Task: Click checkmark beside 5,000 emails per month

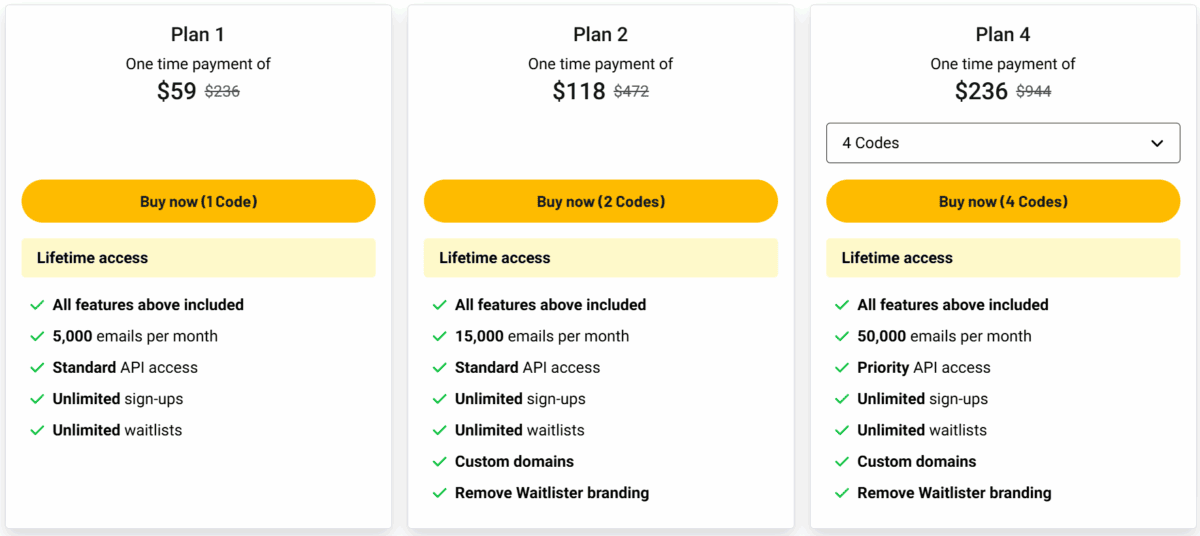Action: [37, 336]
